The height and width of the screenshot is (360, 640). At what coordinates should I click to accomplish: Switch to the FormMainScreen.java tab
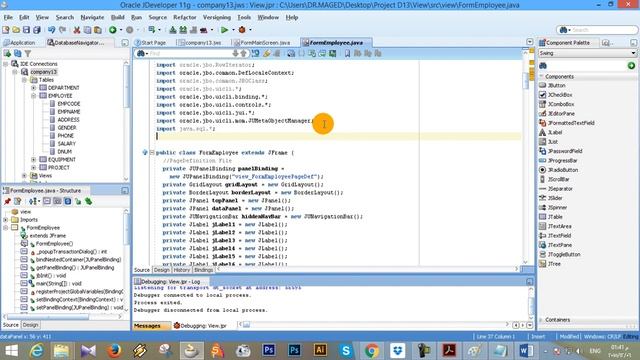click(261, 42)
